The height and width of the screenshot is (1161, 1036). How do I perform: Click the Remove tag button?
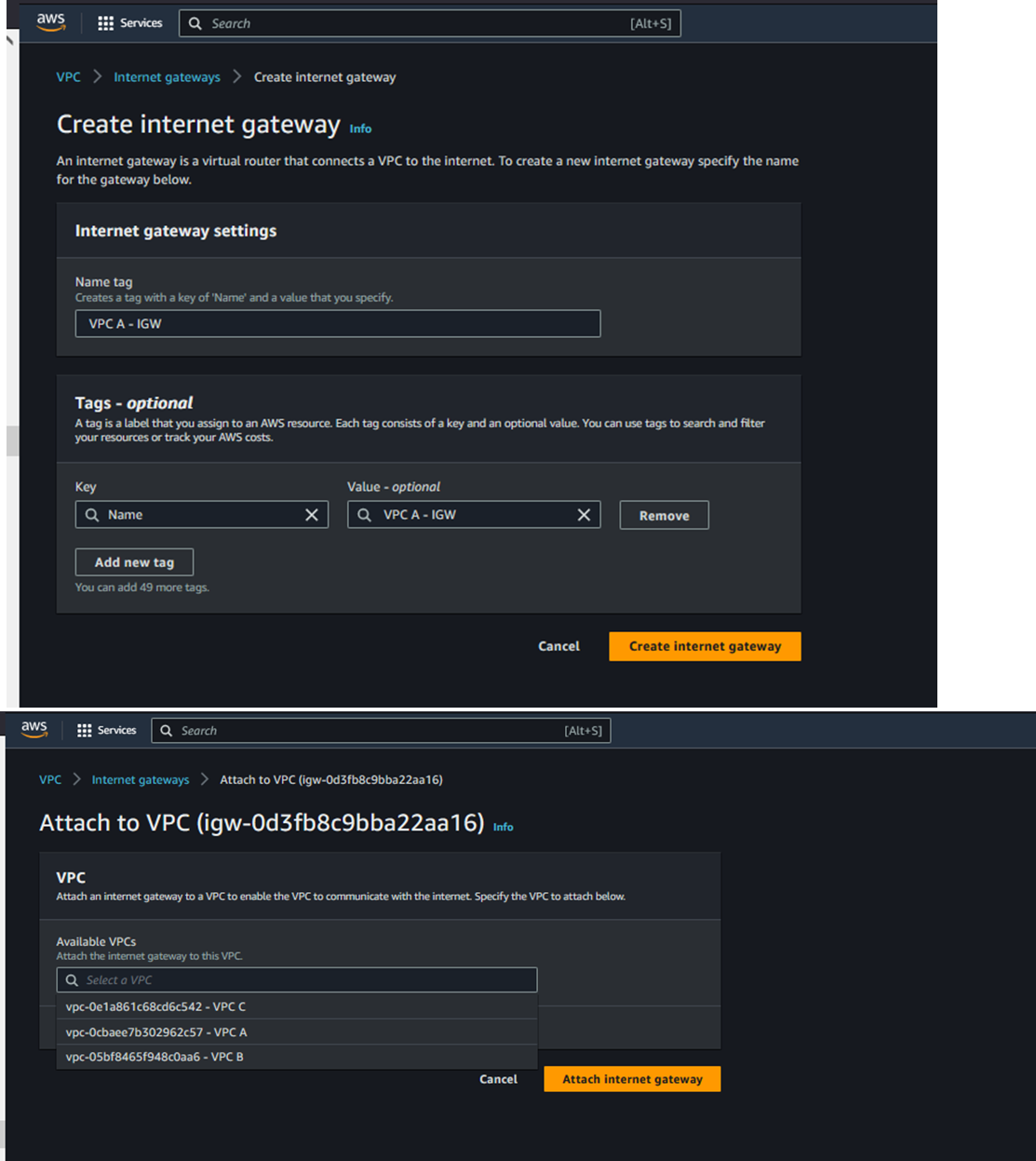pos(664,516)
